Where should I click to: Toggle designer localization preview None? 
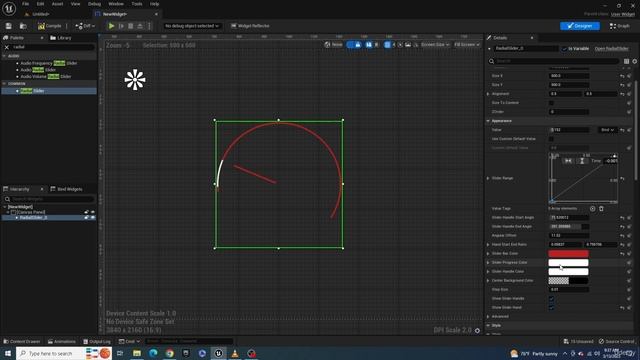pos(333,44)
